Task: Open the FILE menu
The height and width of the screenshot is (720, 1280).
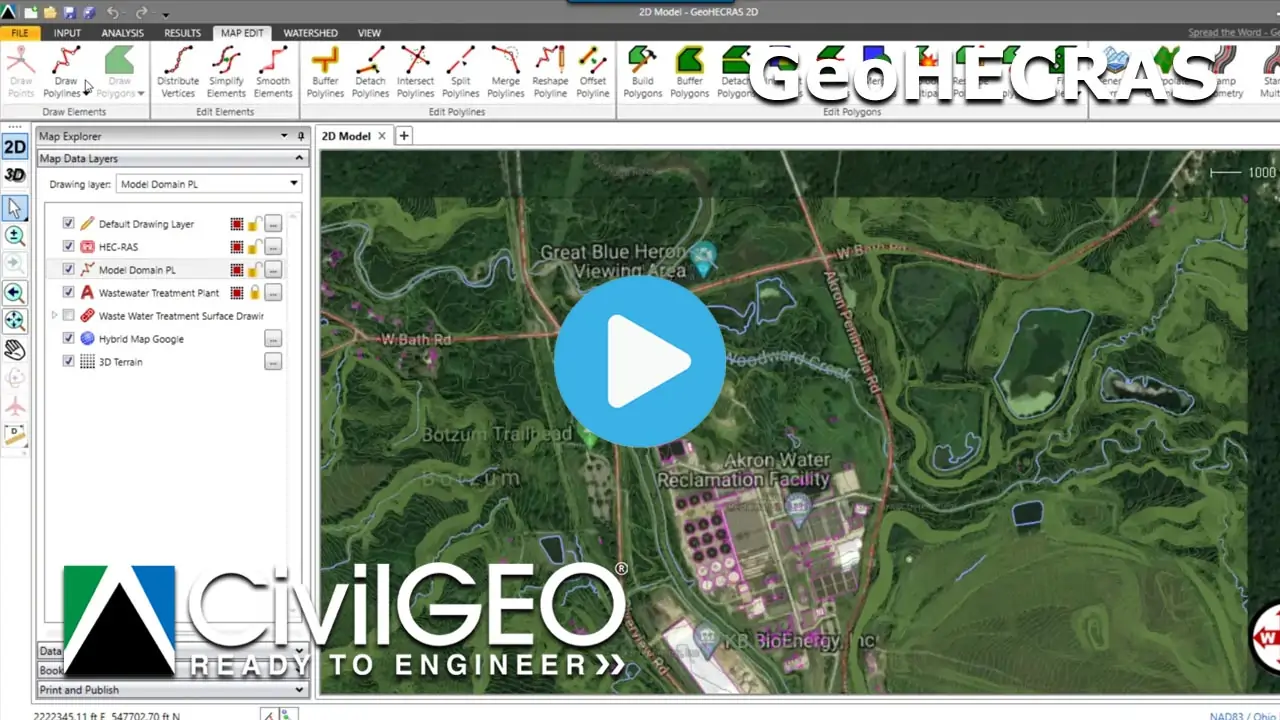Action: 19,32
